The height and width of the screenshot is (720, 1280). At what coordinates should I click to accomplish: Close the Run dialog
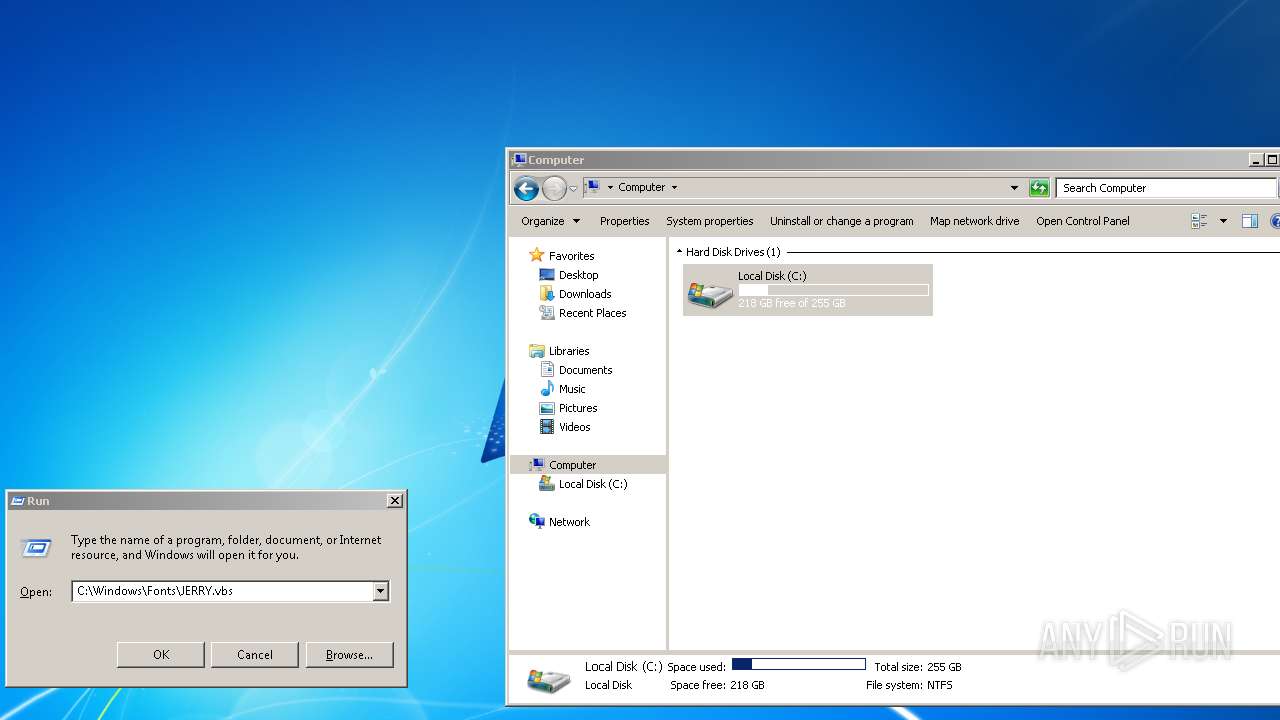[395, 500]
